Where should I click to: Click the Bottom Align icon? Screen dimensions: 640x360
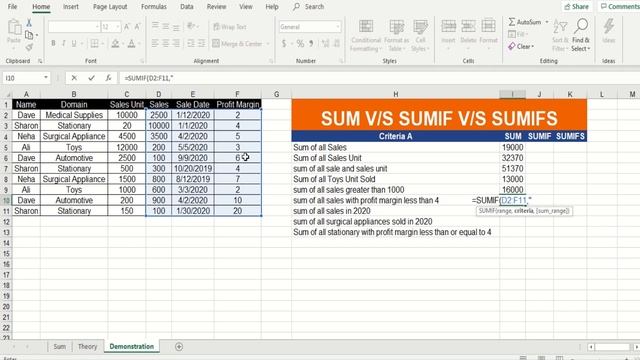coord(176,27)
